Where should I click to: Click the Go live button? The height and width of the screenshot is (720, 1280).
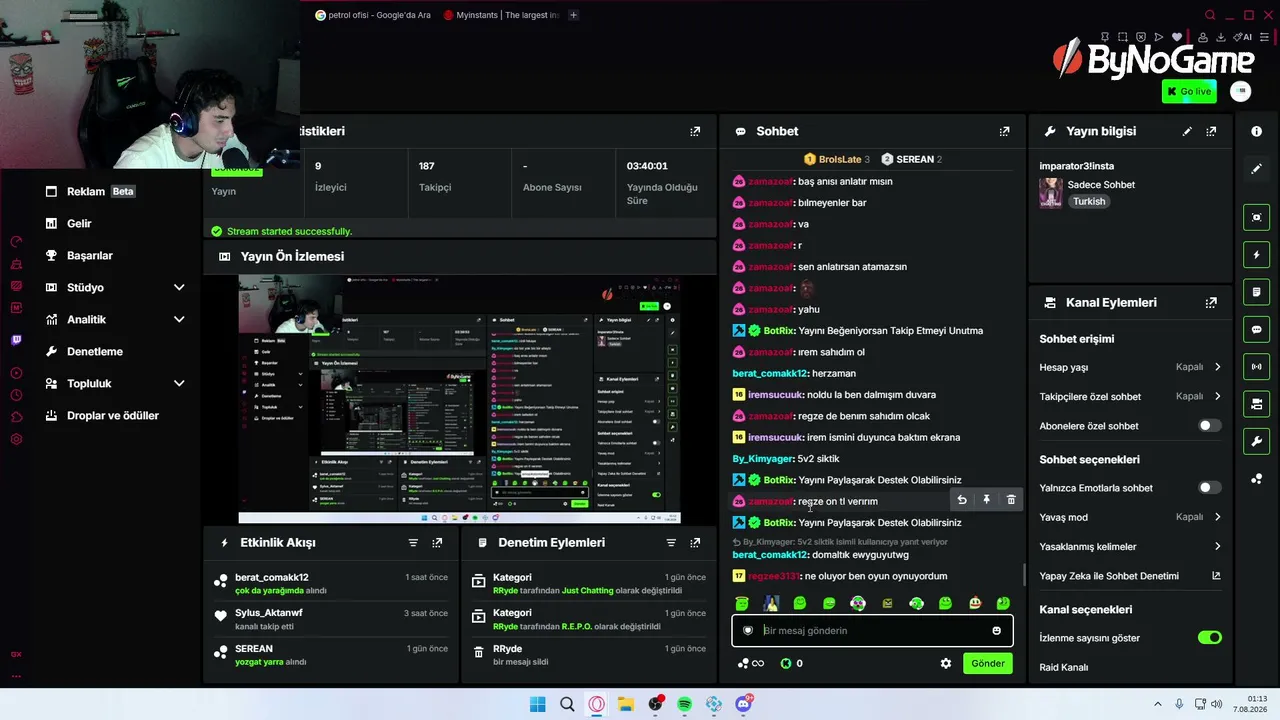point(1189,91)
